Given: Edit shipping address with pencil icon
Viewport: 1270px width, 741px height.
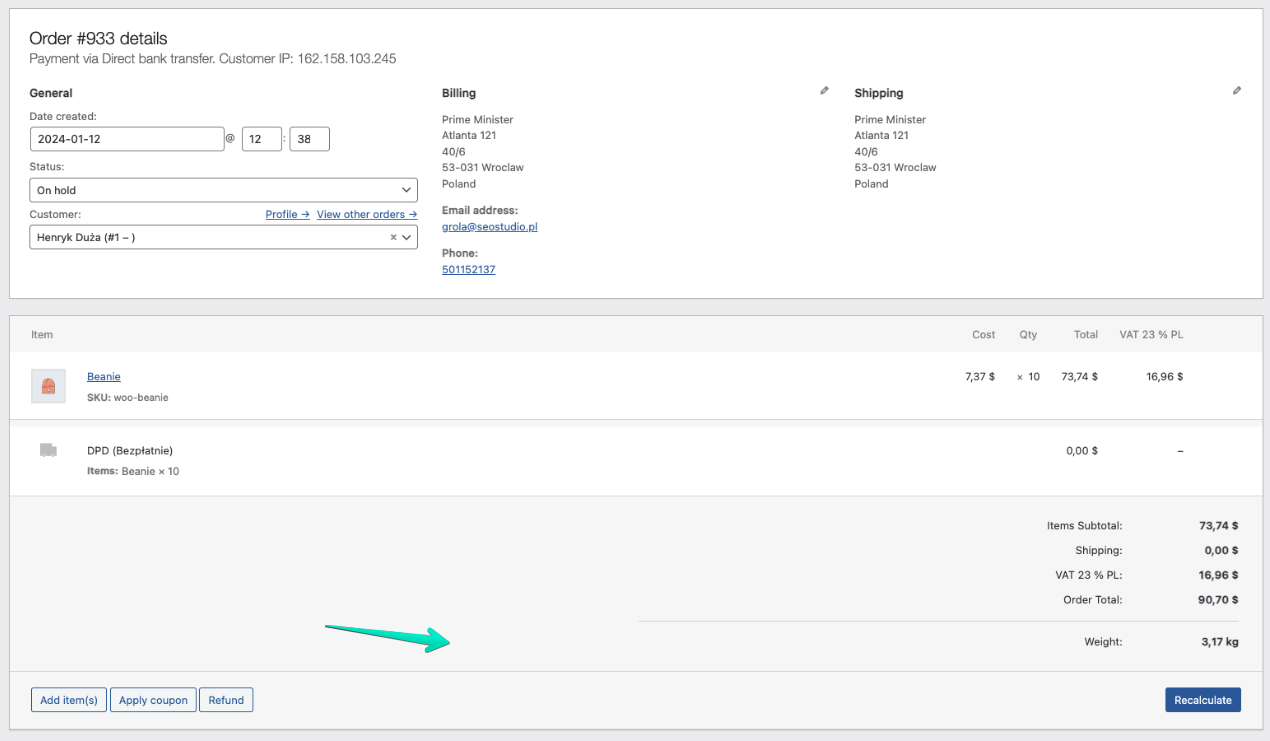Looking at the screenshot, I should pyautogui.click(x=1237, y=91).
